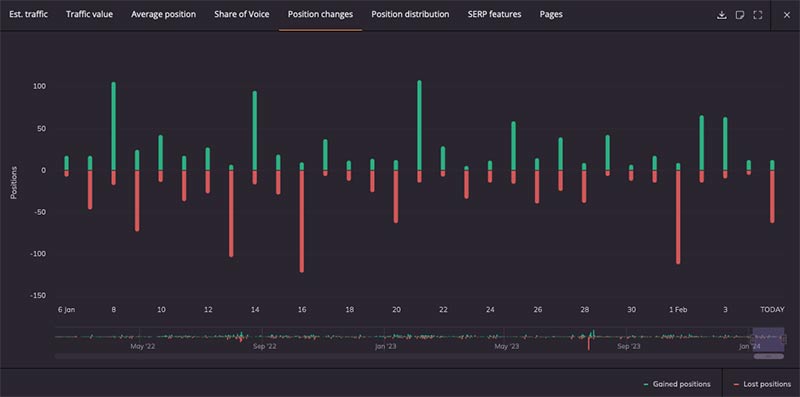Click the red bar for 1 Feb
The width and height of the screenshot is (800, 397).
[678, 217]
